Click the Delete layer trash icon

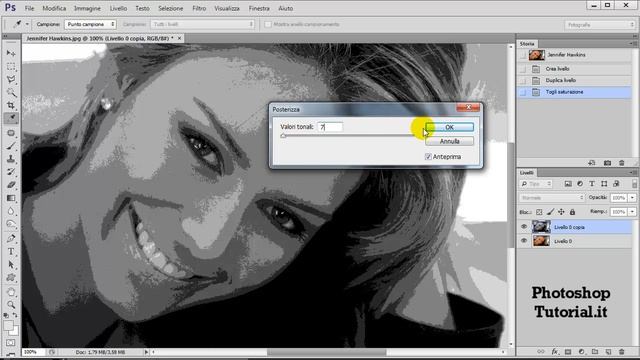(622, 351)
